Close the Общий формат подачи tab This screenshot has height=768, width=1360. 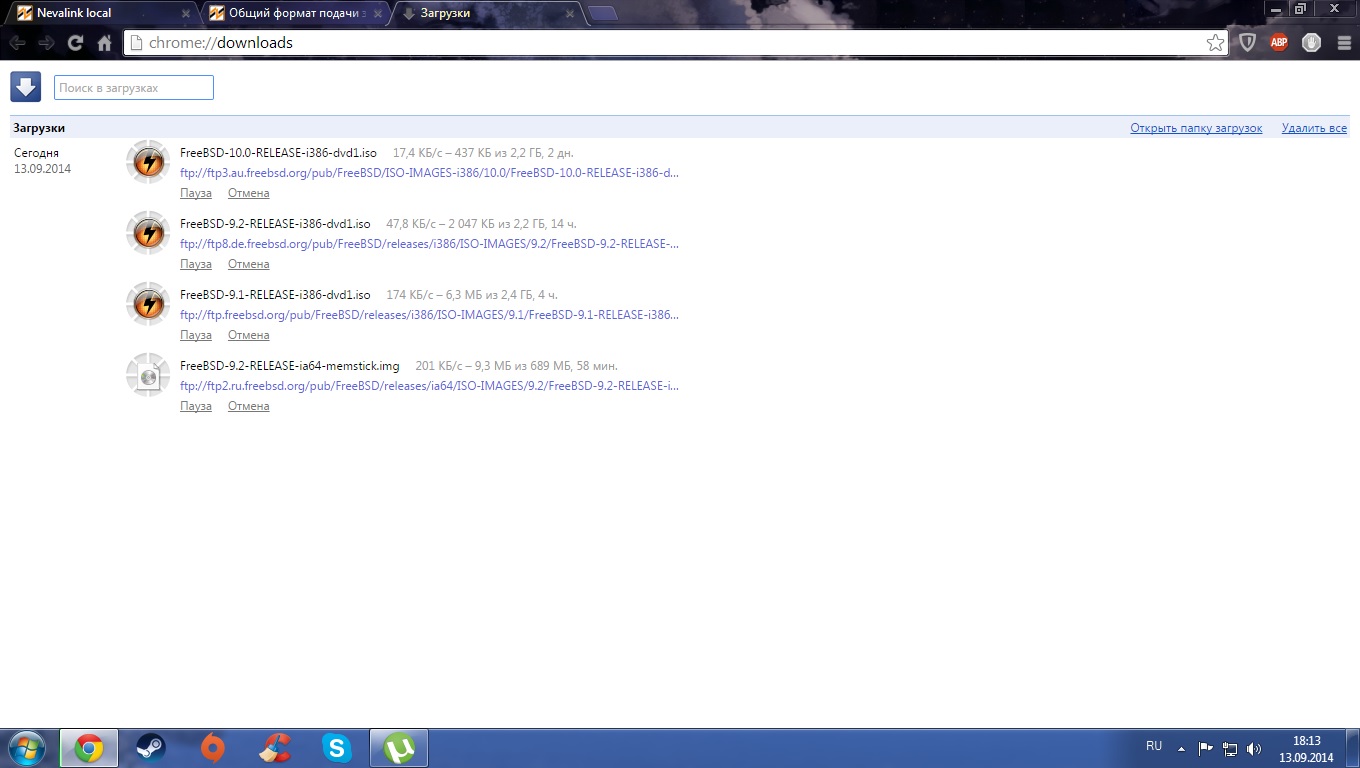point(377,14)
